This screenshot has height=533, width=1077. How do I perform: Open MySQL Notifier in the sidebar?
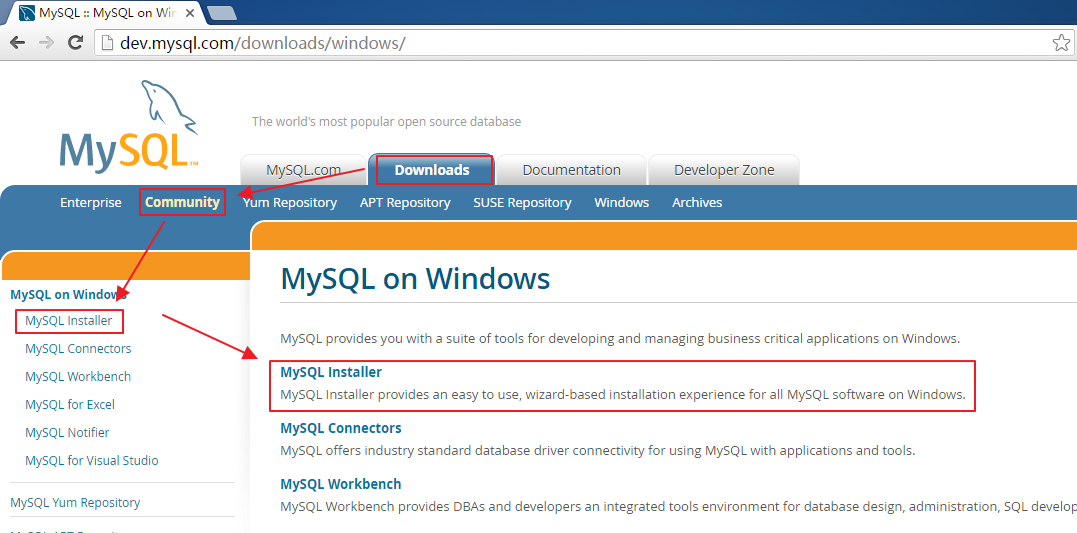click(x=67, y=432)
